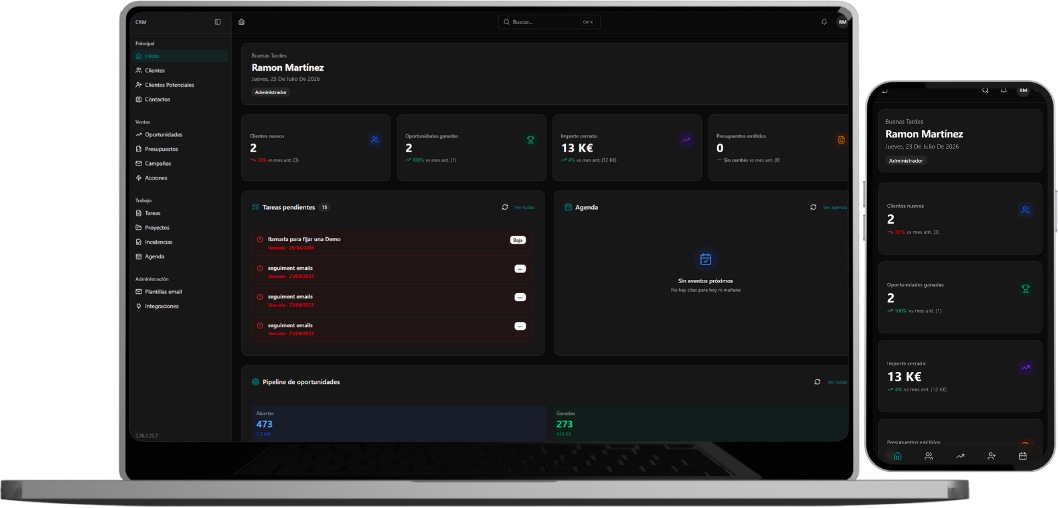Click the home breadcrumb icon in top bar

[x=242, y=22]
